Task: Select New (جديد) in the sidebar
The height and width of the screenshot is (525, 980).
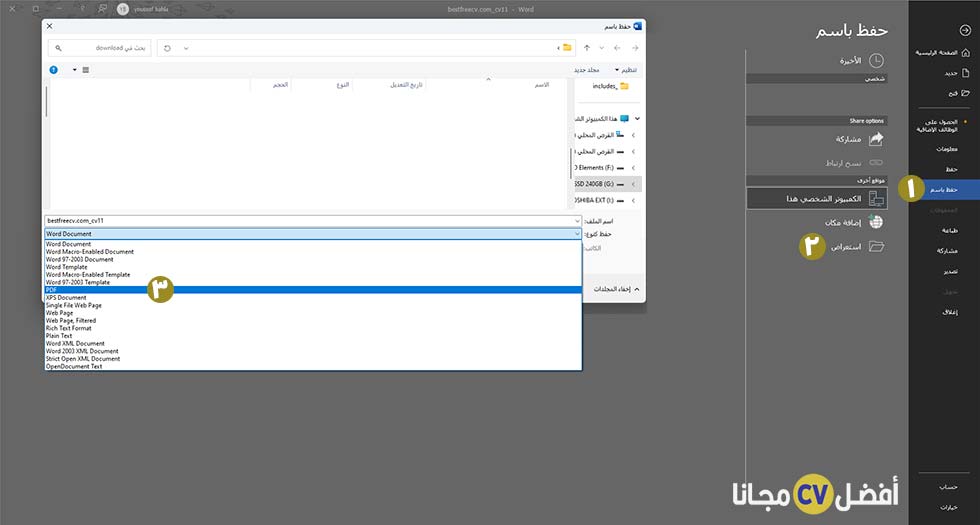Action: tap(956, 73)
